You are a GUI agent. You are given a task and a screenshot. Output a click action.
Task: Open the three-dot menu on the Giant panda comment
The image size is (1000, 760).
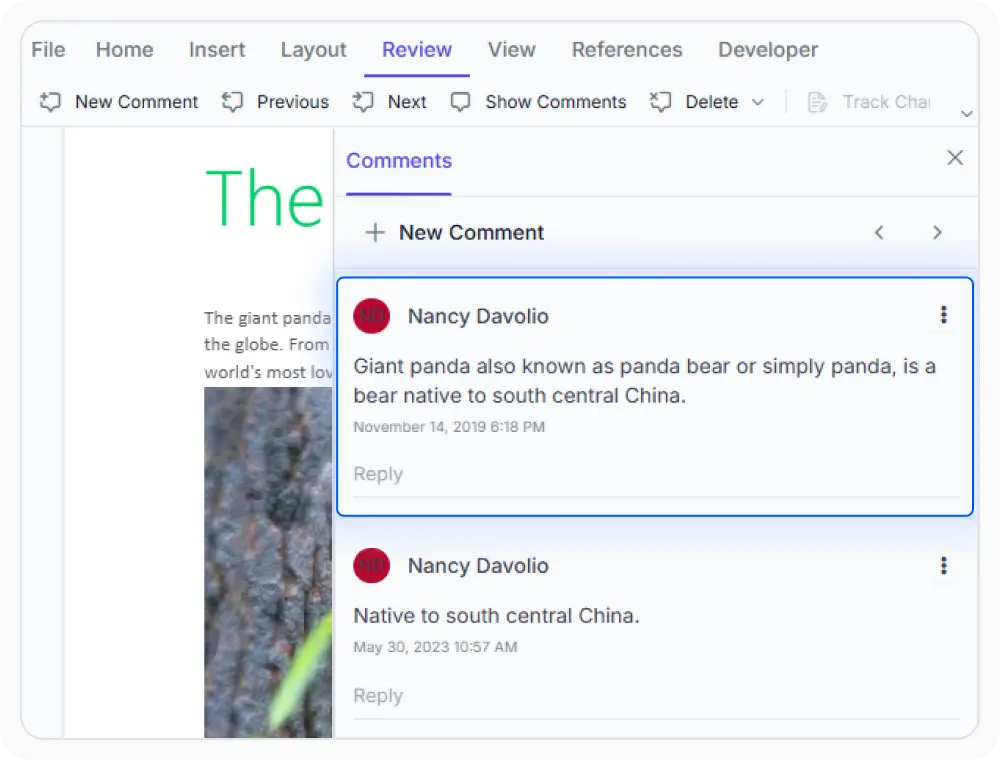pyautogui.click(x=944, y=314)
